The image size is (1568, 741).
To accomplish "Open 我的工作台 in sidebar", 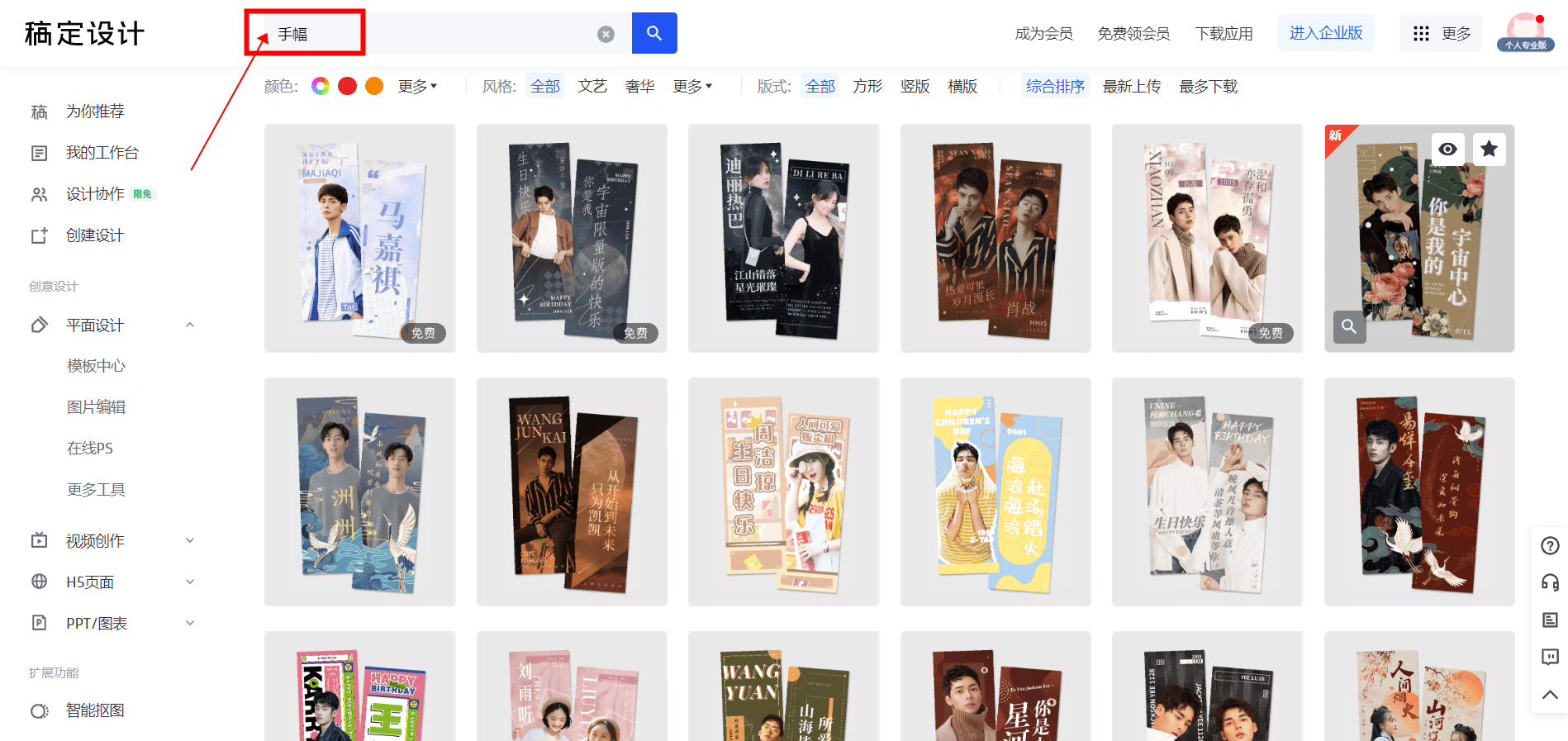I will (x=102, y=153).
